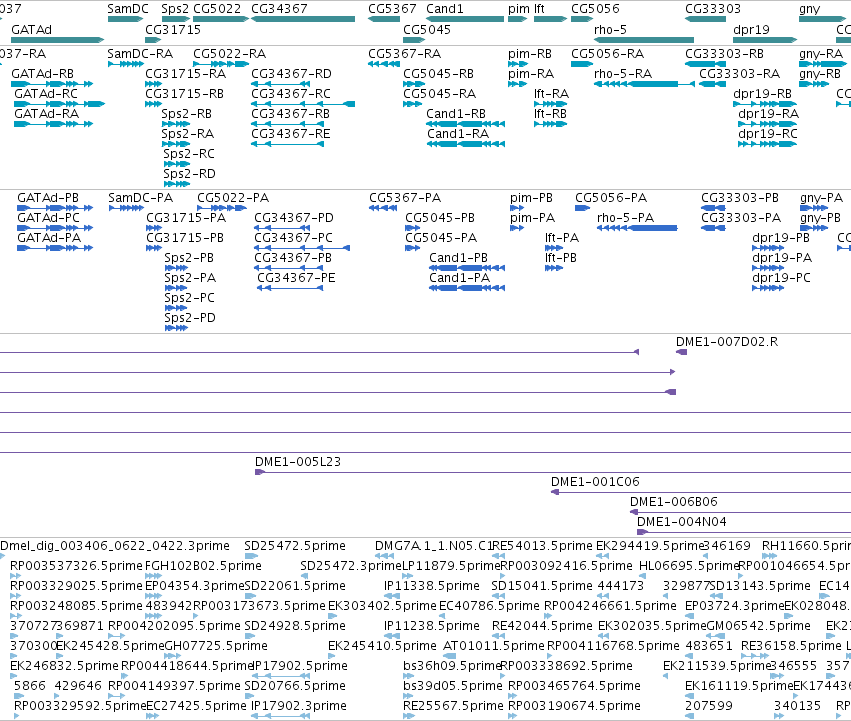851x721 pixels.
Task: Click BAC clone DME1-004N04
Action: [744, 532]
